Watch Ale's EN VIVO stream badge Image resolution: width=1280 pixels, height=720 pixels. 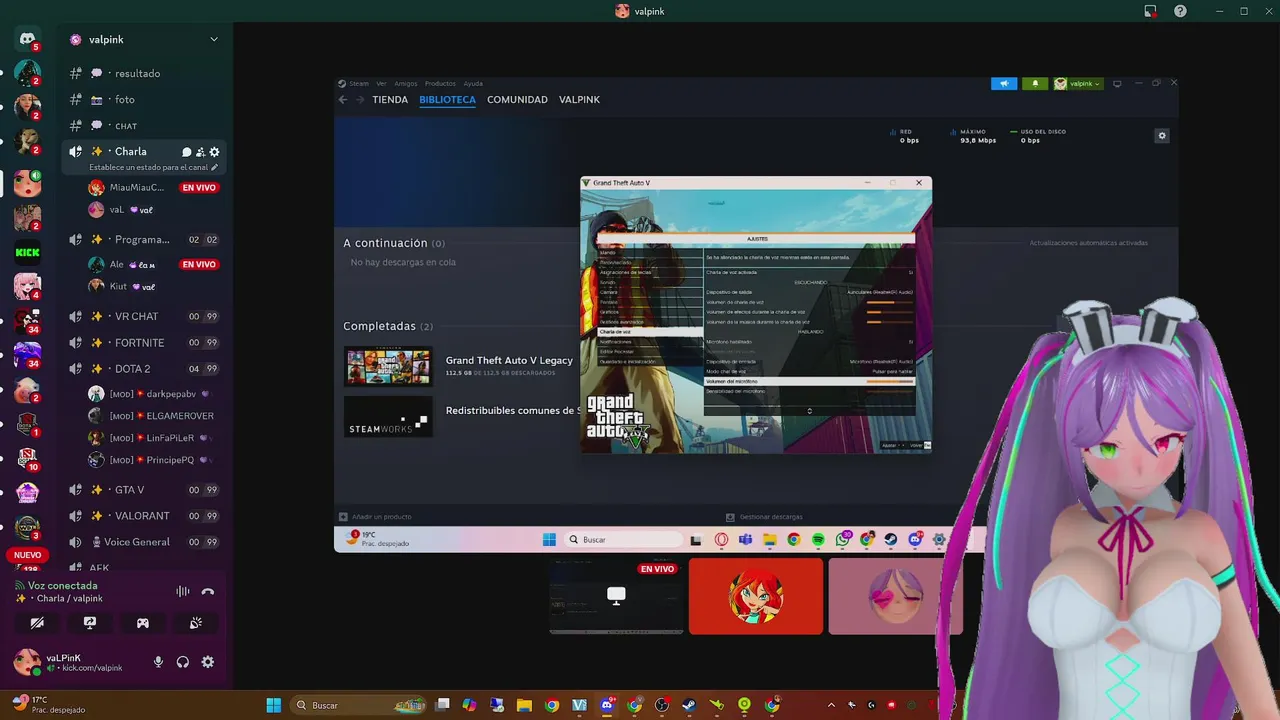199,264
